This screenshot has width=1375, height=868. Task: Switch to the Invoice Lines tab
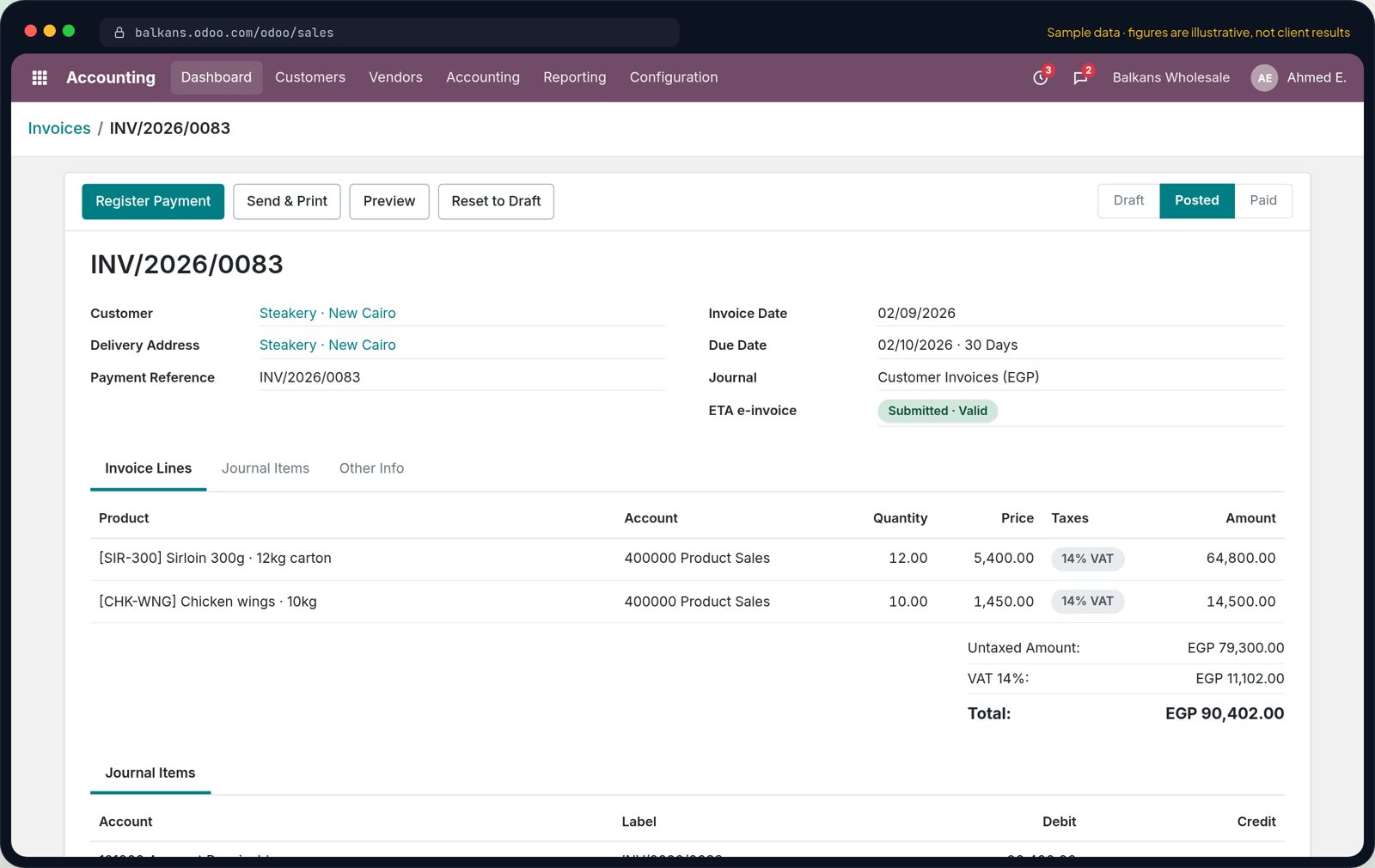(x=148, y=468)
